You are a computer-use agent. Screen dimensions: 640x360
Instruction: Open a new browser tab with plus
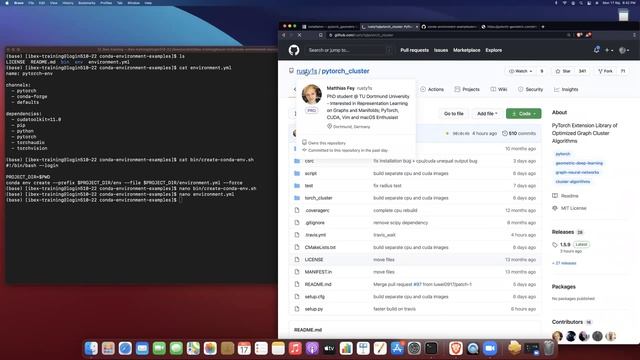543,27
